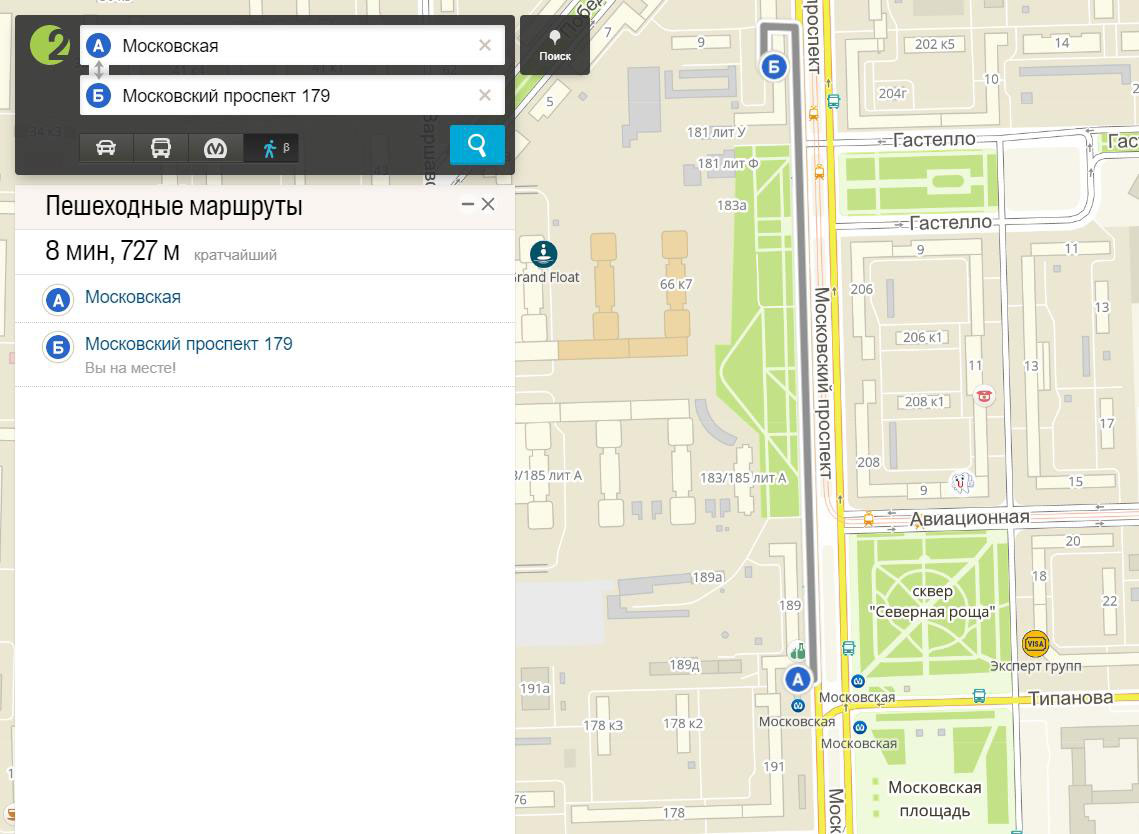This screenshot has width=1139, height=834.
Task: Edit the Московская start point input
Action: click(x=290, y=45)
